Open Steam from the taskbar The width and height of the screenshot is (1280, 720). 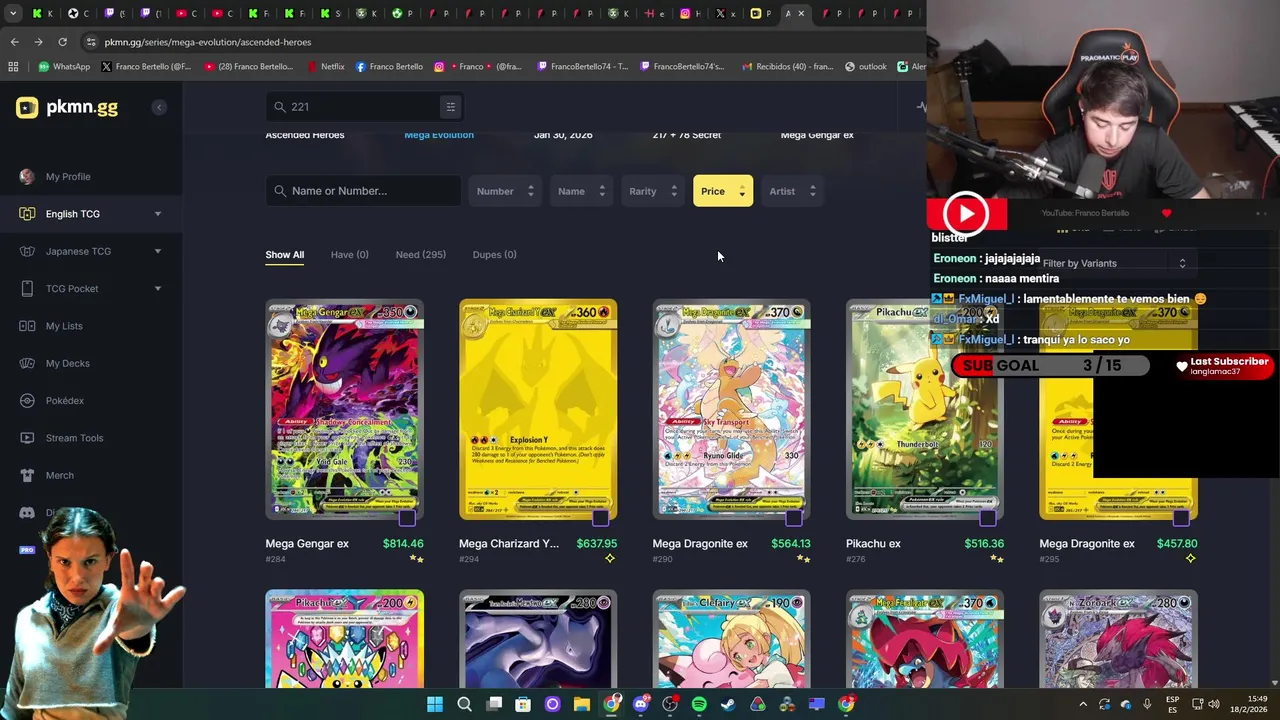point(728,704)
